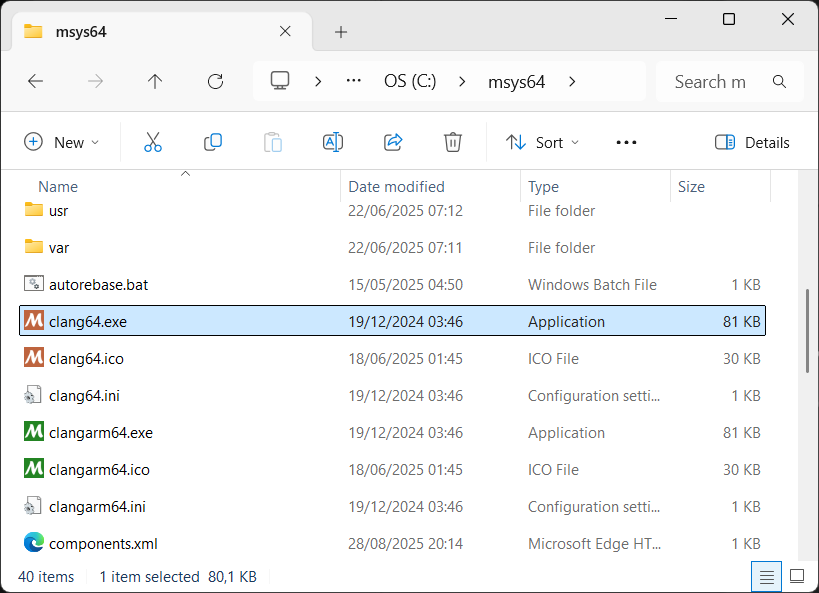Navigate back with the back arrow
The image size is (819, 593).
(x=36, y=81)
